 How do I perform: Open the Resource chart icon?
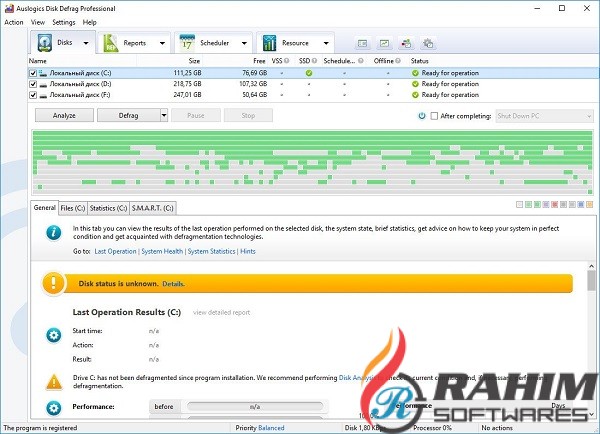point(269,43)
